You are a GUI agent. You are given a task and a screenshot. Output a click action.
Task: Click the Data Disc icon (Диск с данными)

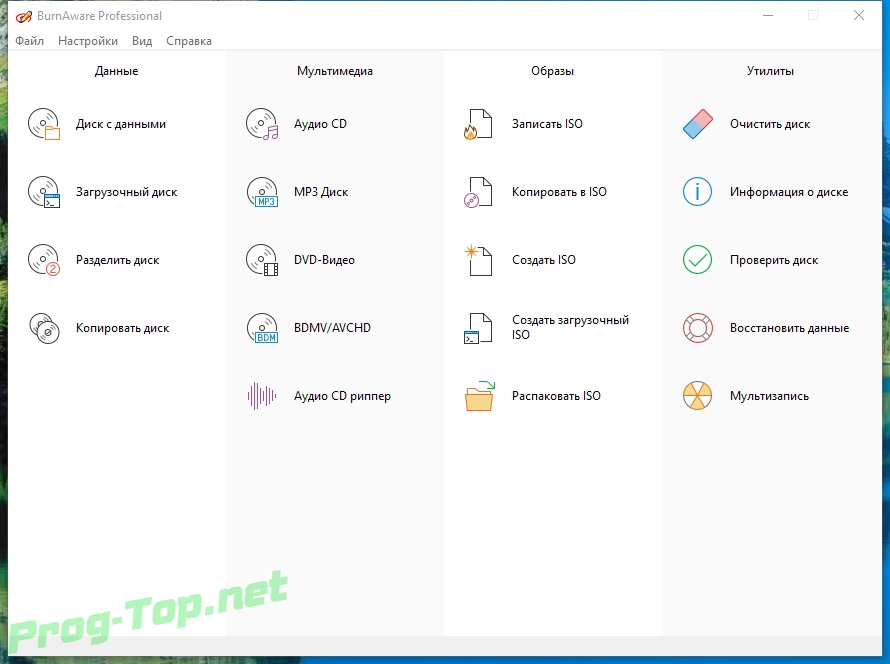44,124
